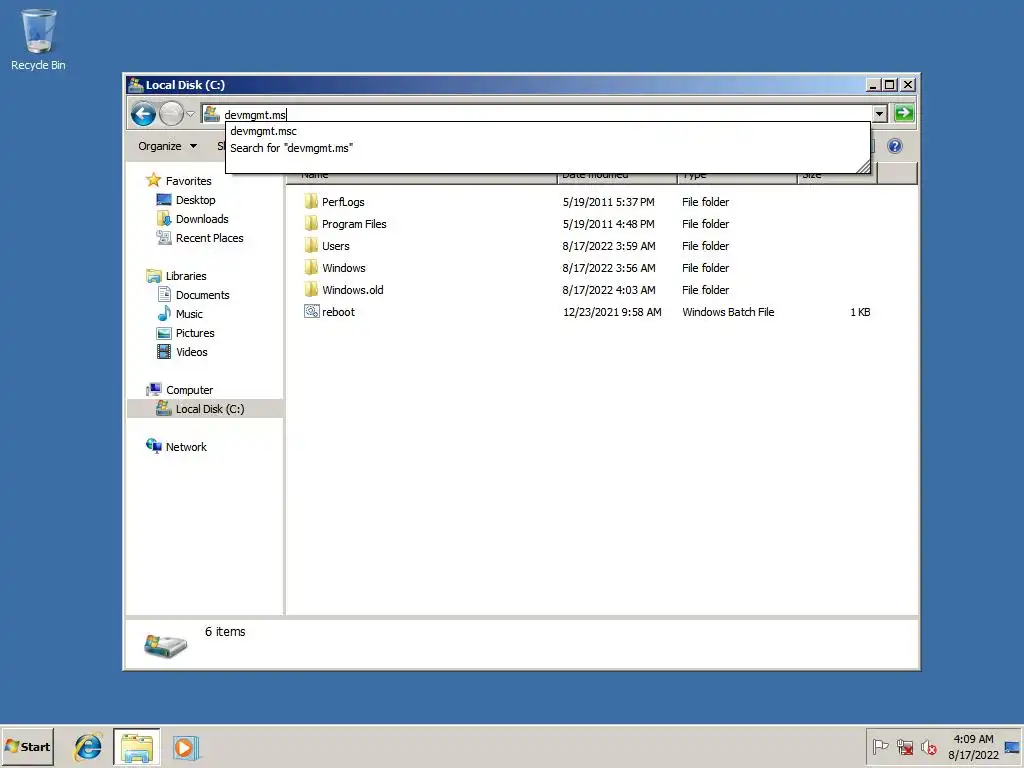
Task: Click the Videos film strip icon
Action: pos(164,351)
